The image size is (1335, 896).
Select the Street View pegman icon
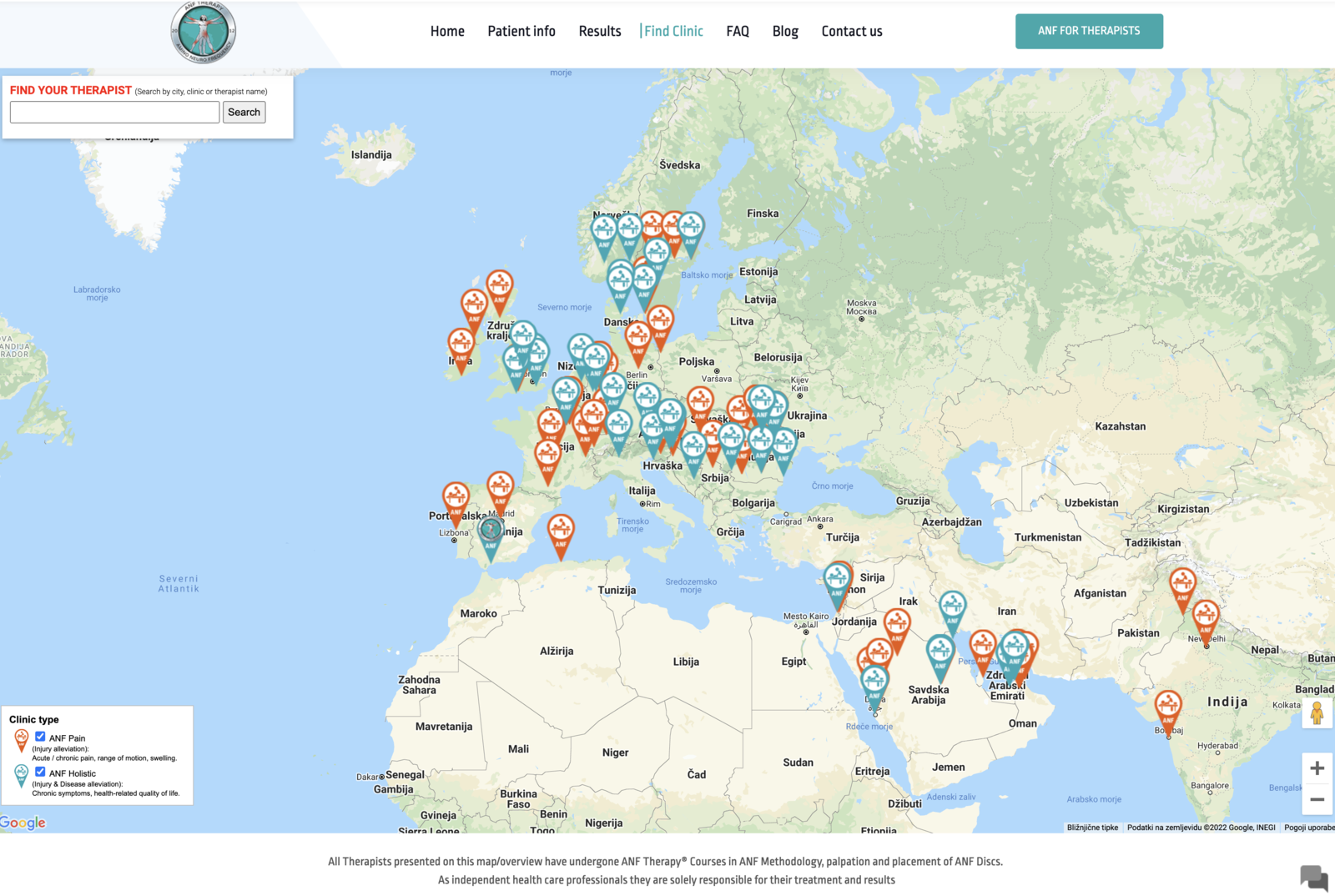(x=1317, y=713)
